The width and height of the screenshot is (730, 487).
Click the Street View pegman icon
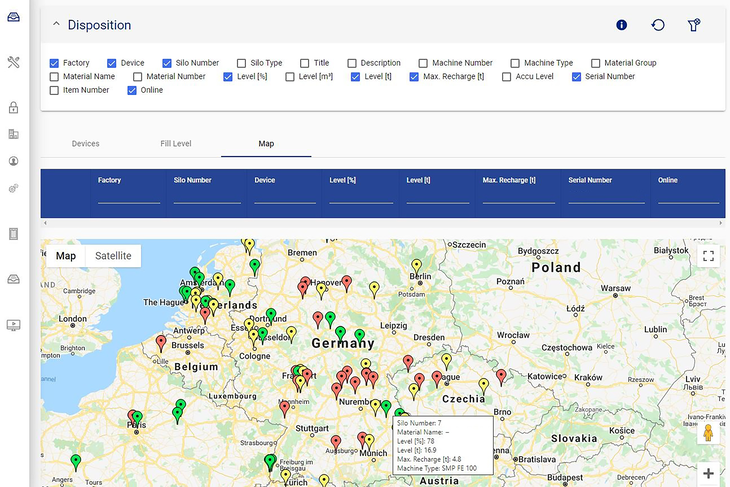click(708, 433)
